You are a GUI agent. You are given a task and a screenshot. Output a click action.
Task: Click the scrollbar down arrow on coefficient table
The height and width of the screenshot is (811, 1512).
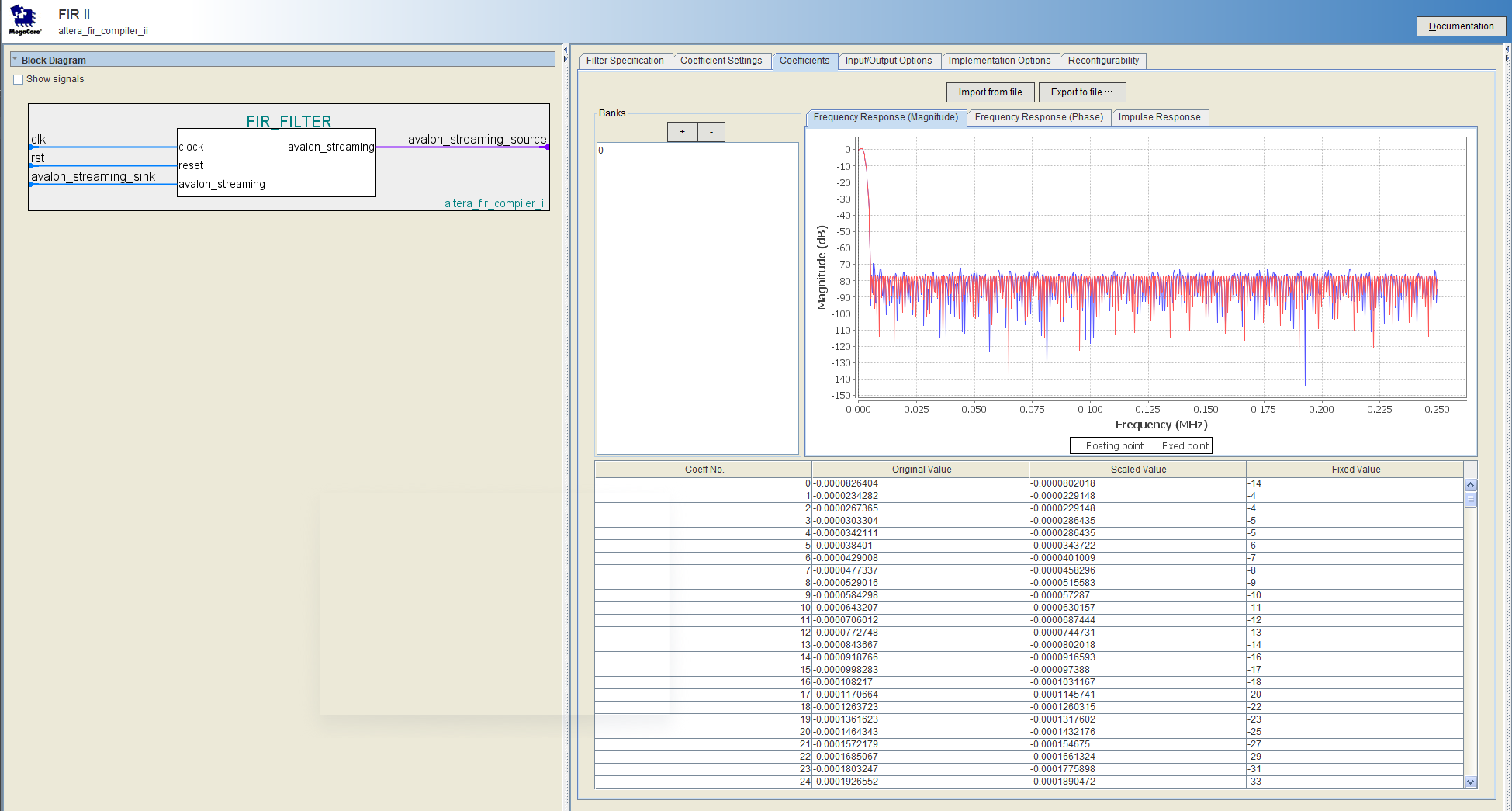1471,782
